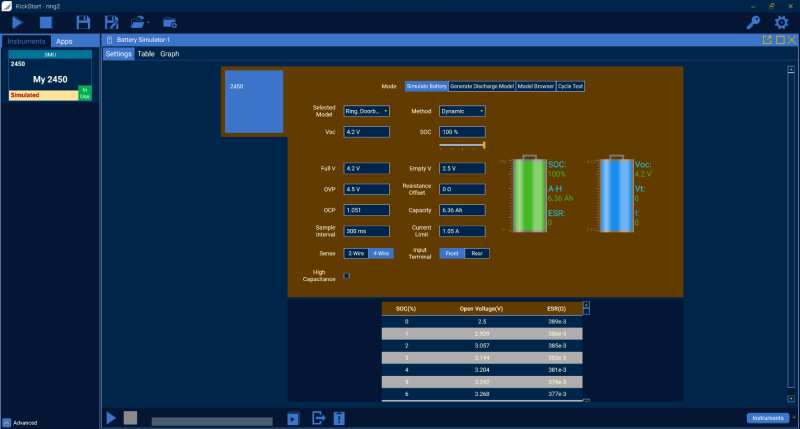Screen dimensions: 800x429
Task: Click the Run play icon in top toolbar
Action: (17, 22)
